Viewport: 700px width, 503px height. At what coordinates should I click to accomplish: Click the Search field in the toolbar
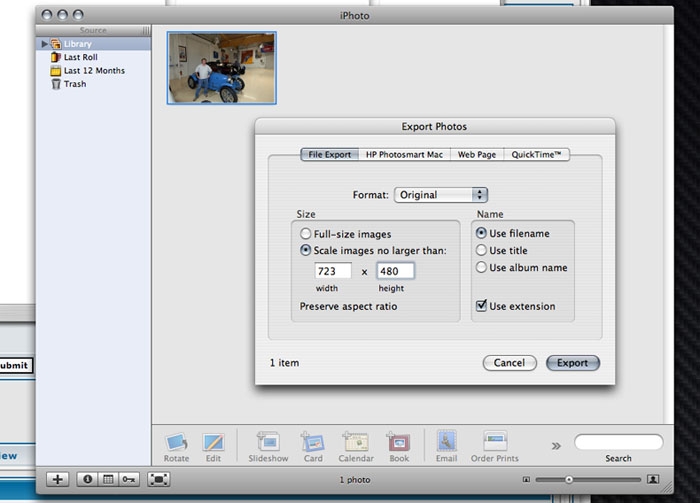click(x=618, y=442)
